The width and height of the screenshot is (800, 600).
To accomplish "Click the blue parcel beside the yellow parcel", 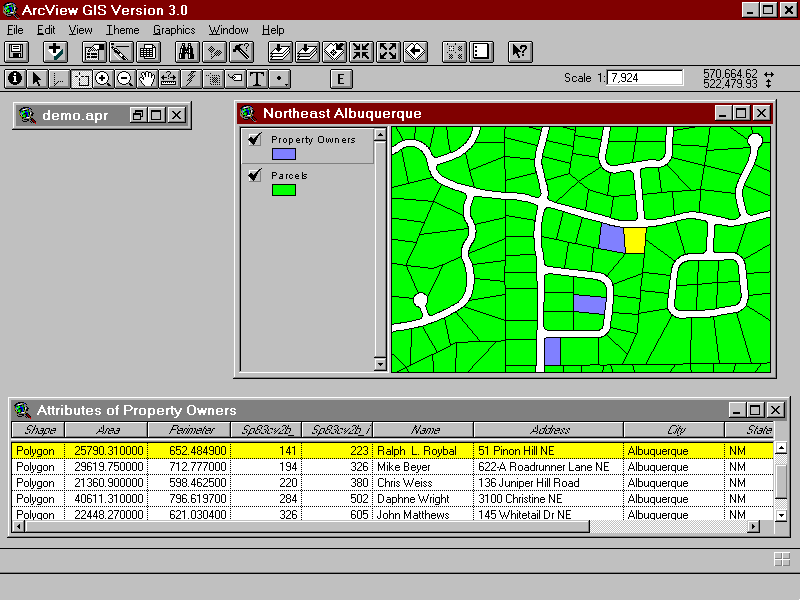I will [611, 238].
